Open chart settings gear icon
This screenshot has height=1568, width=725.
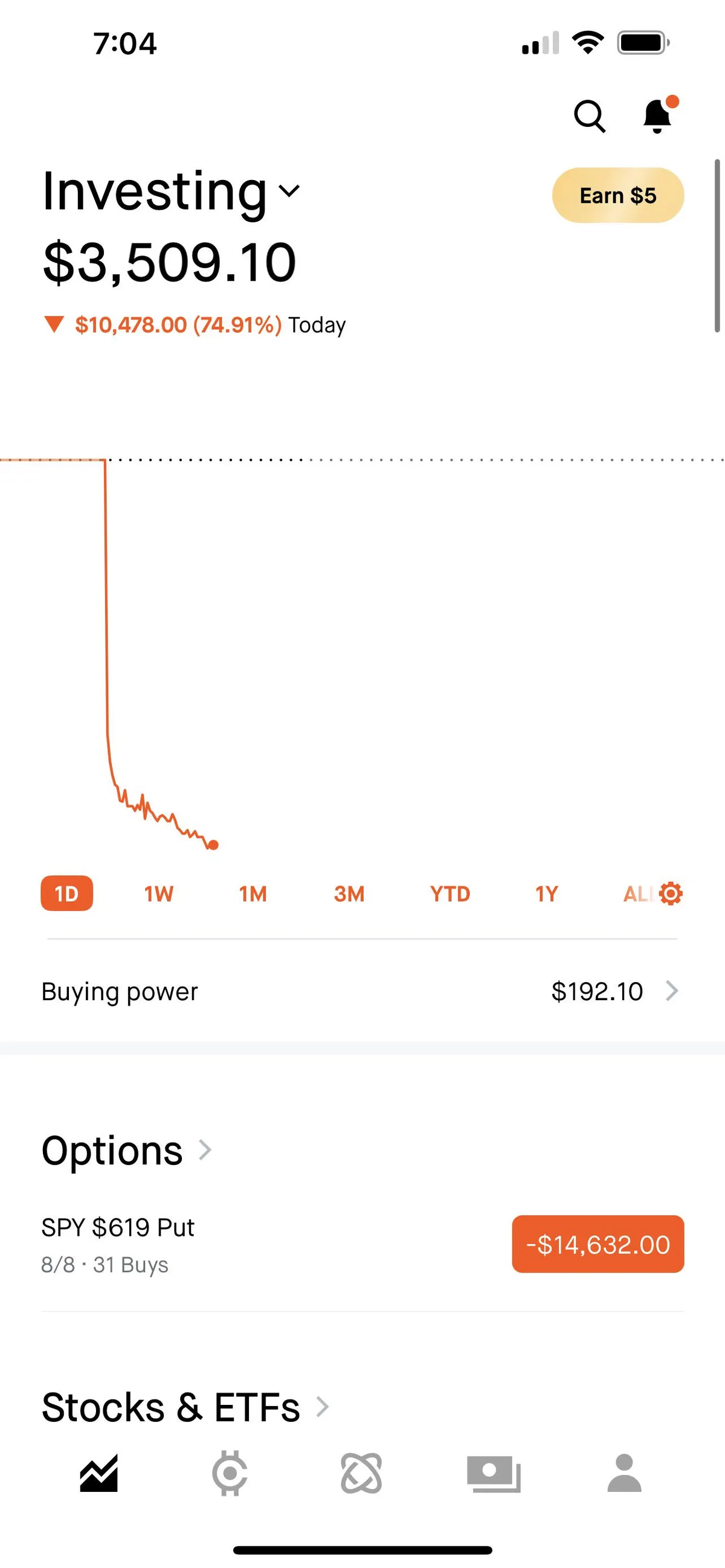click(x=671, y=893)
